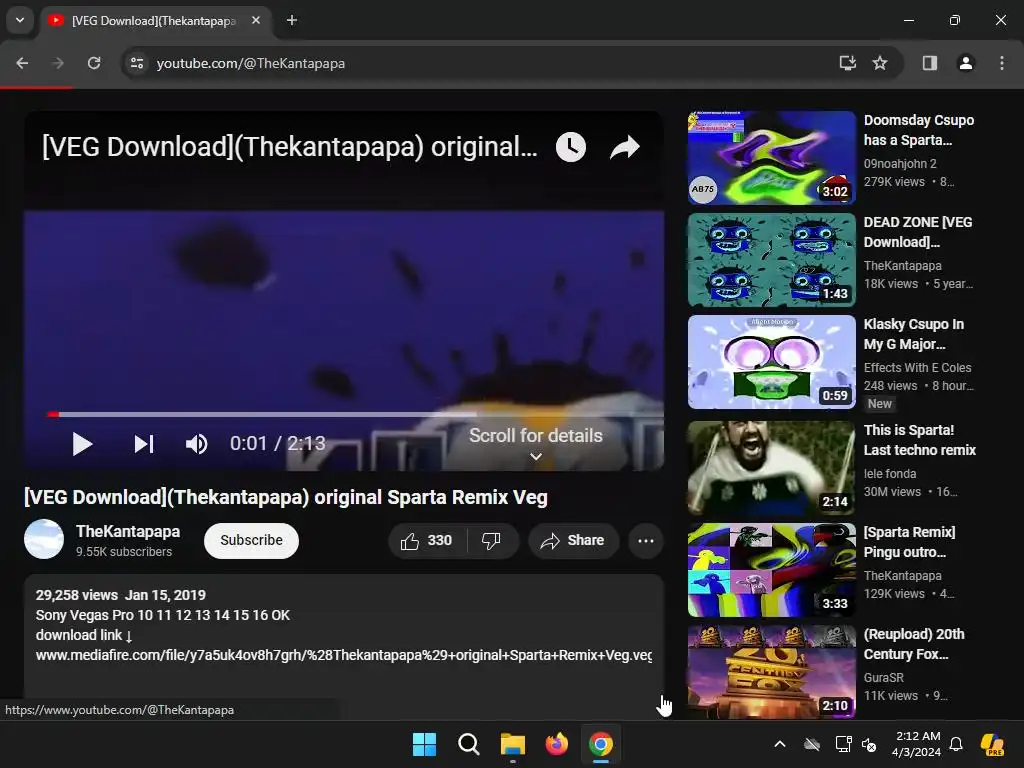Open the This is Sparta thumbnail image
This screenshot has width=1024, height=768.
click(x=771, y=468)
